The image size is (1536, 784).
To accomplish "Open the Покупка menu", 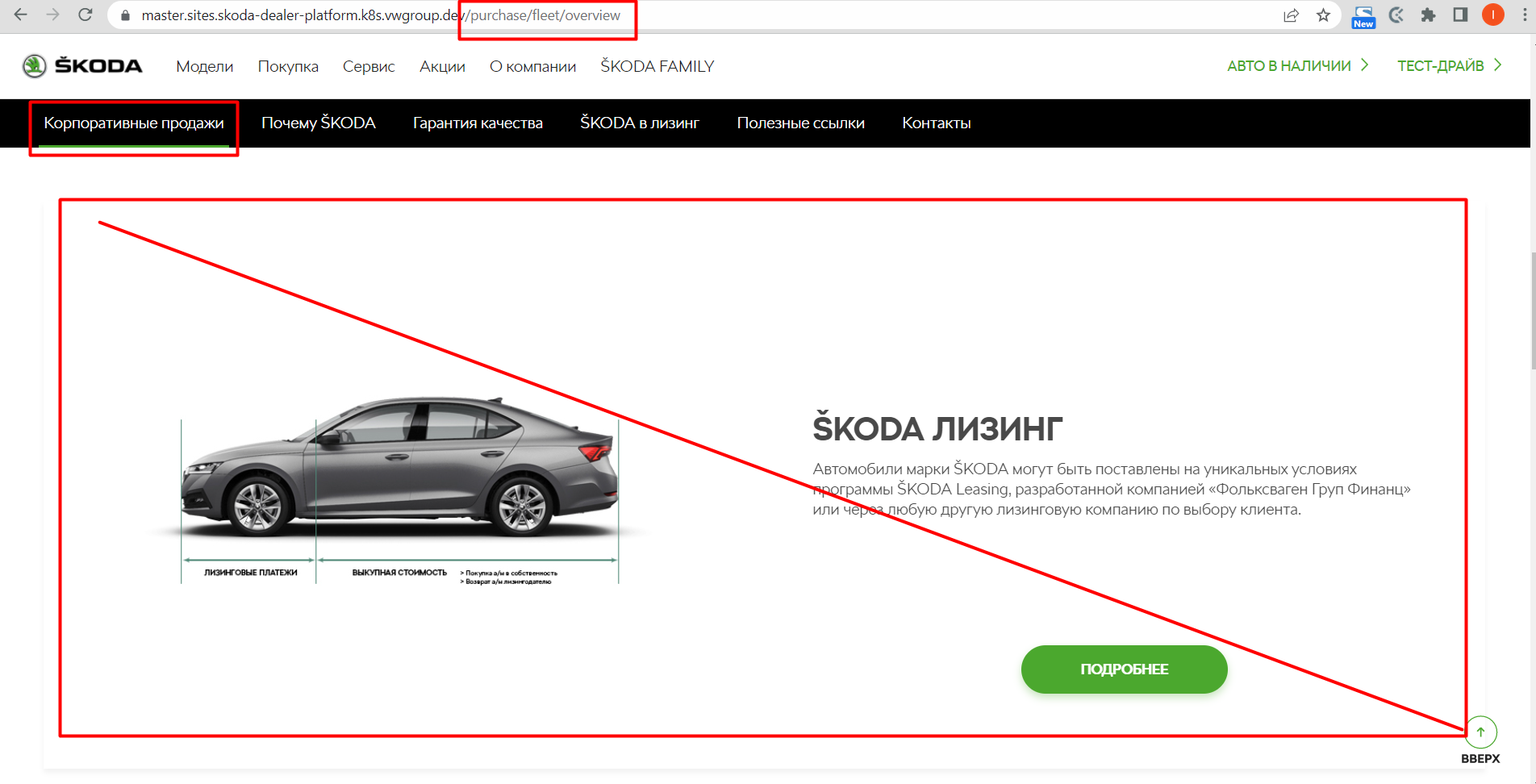I will click(288, 66).
